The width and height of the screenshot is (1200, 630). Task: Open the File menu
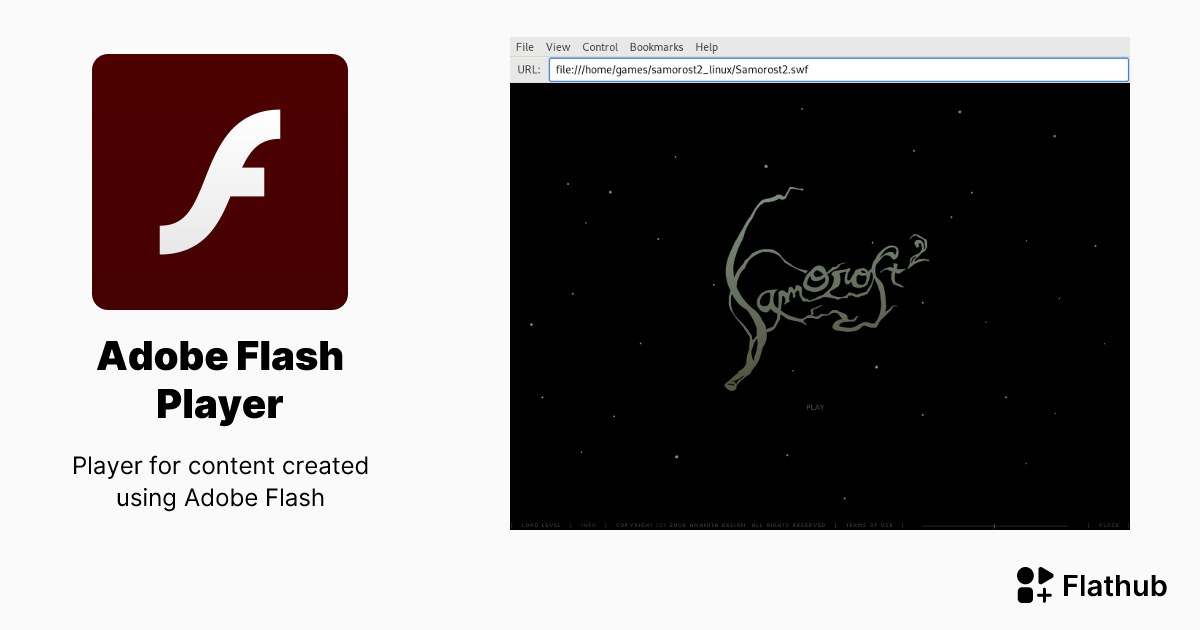[524, 47]
